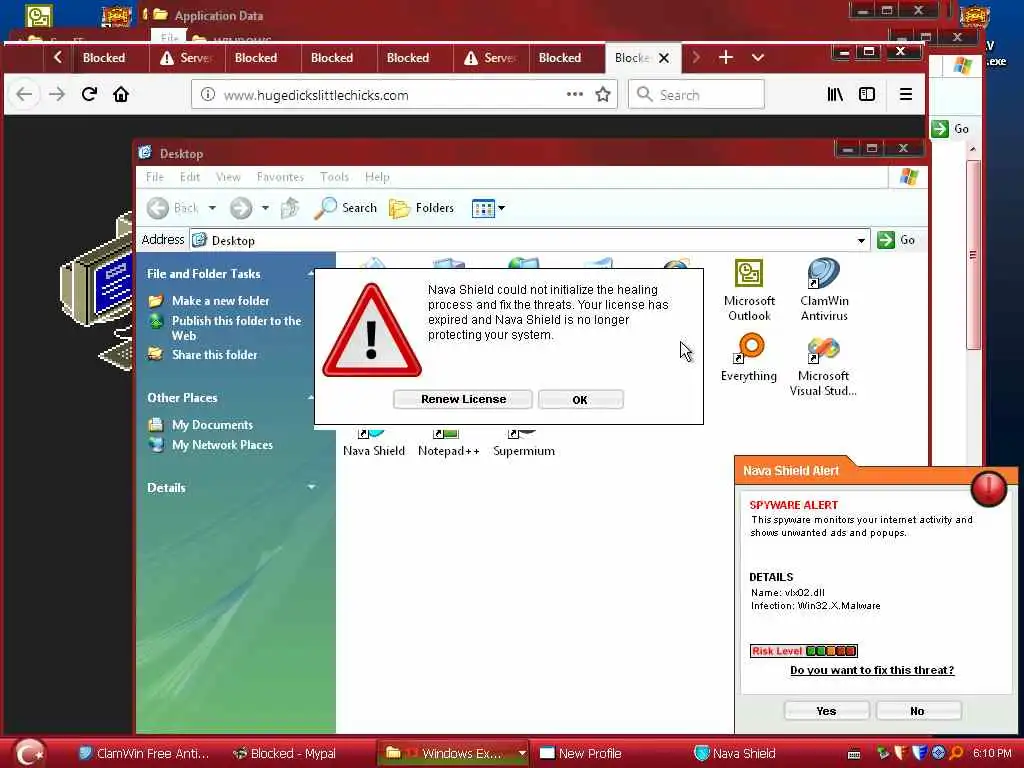This screenshot has width=1024, height=768.
Task: Open the page actions three-dot menu
Action: pyautogui.click(x=575, y=94)
